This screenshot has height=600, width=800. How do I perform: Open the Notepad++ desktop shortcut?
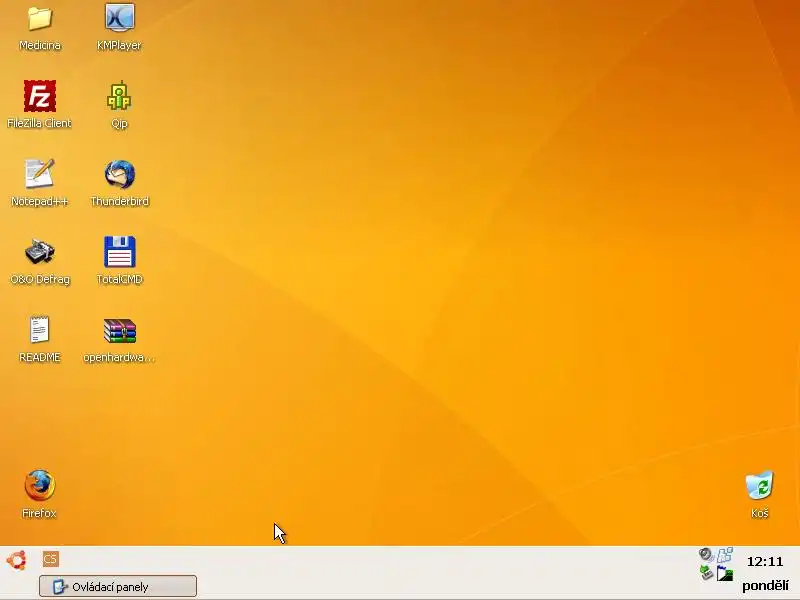coord(40,173)
